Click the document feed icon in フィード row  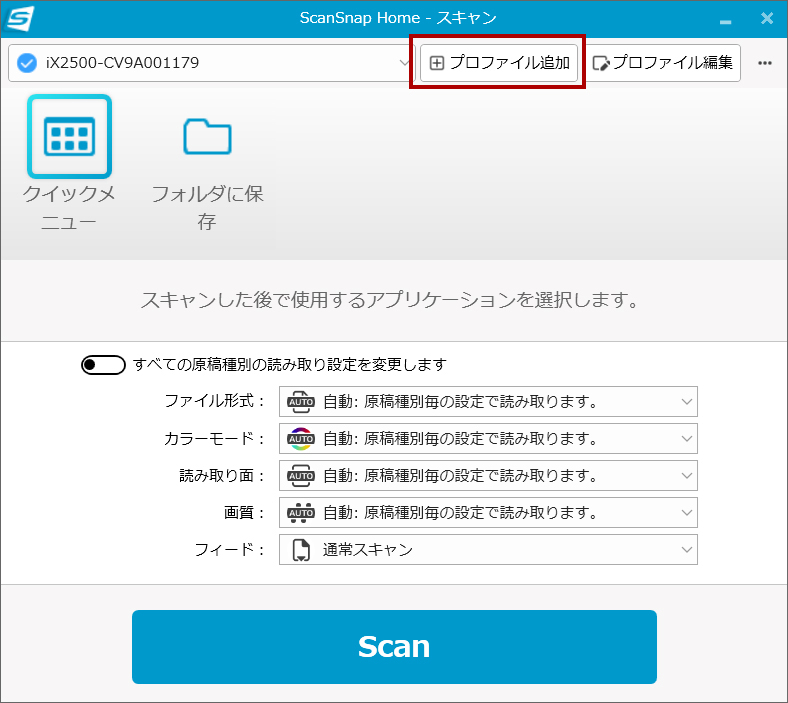point(301,550)
